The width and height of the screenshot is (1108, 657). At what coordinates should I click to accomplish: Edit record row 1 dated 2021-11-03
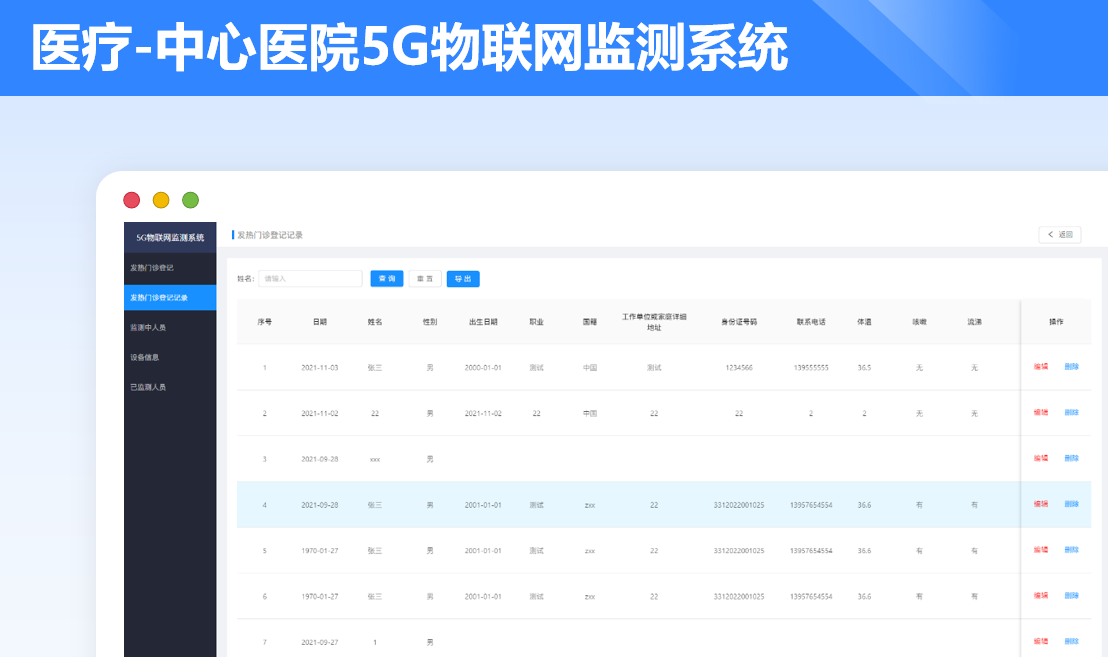(x=1041, y=367)
